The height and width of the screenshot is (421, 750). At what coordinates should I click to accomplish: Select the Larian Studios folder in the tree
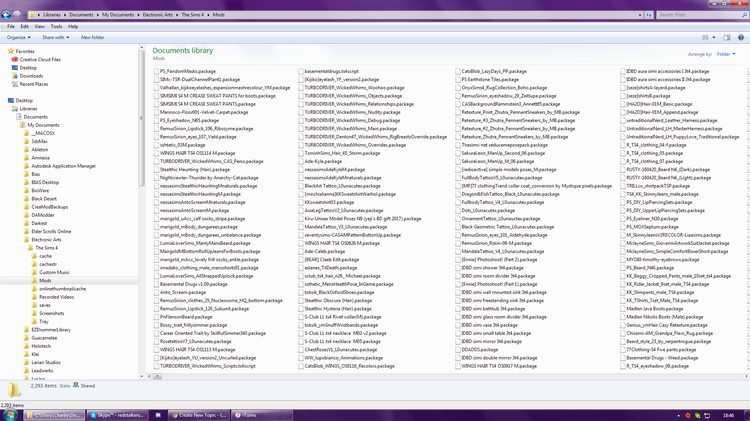[46, 362]
